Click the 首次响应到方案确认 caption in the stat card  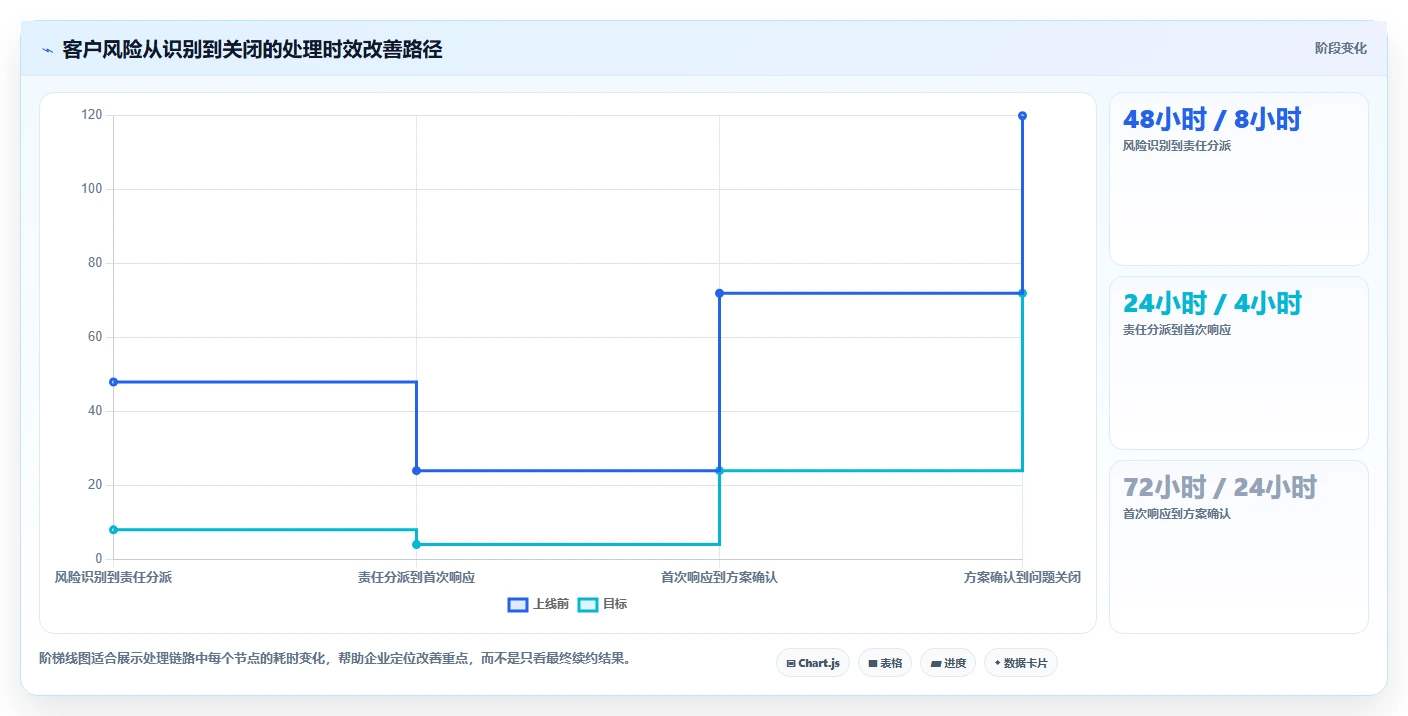[x=1177, y=514]
